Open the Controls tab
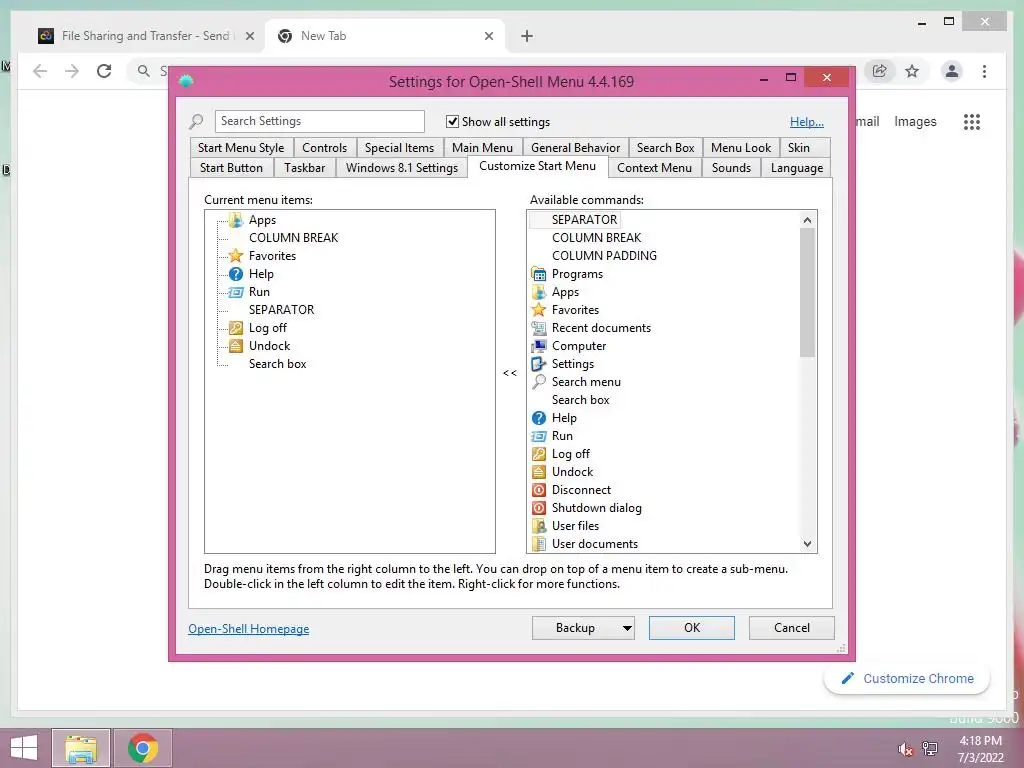This screenshot has height=768, width=1024. click(x=325, y=148)
